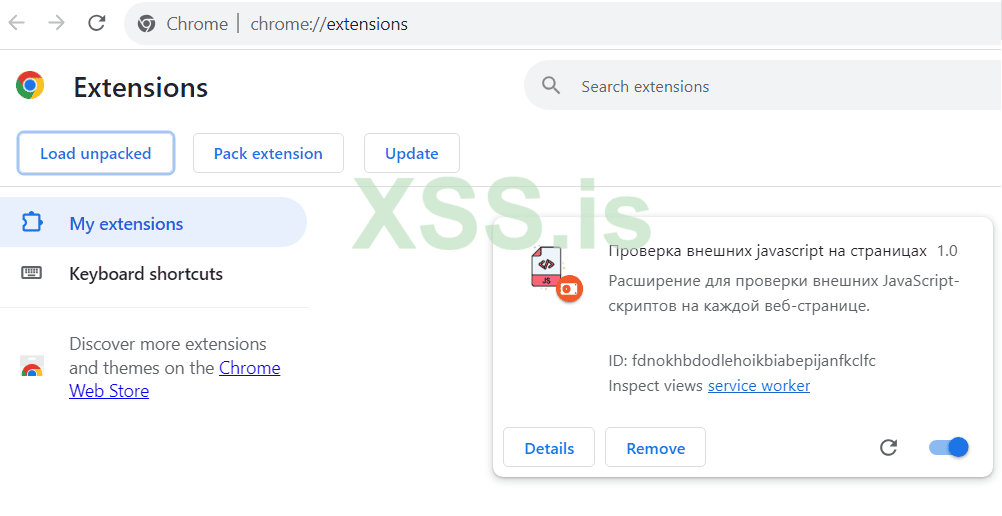Open the service worker inspect link
The height and width of the screenshot is (516, 1002).
pos(758,386)
